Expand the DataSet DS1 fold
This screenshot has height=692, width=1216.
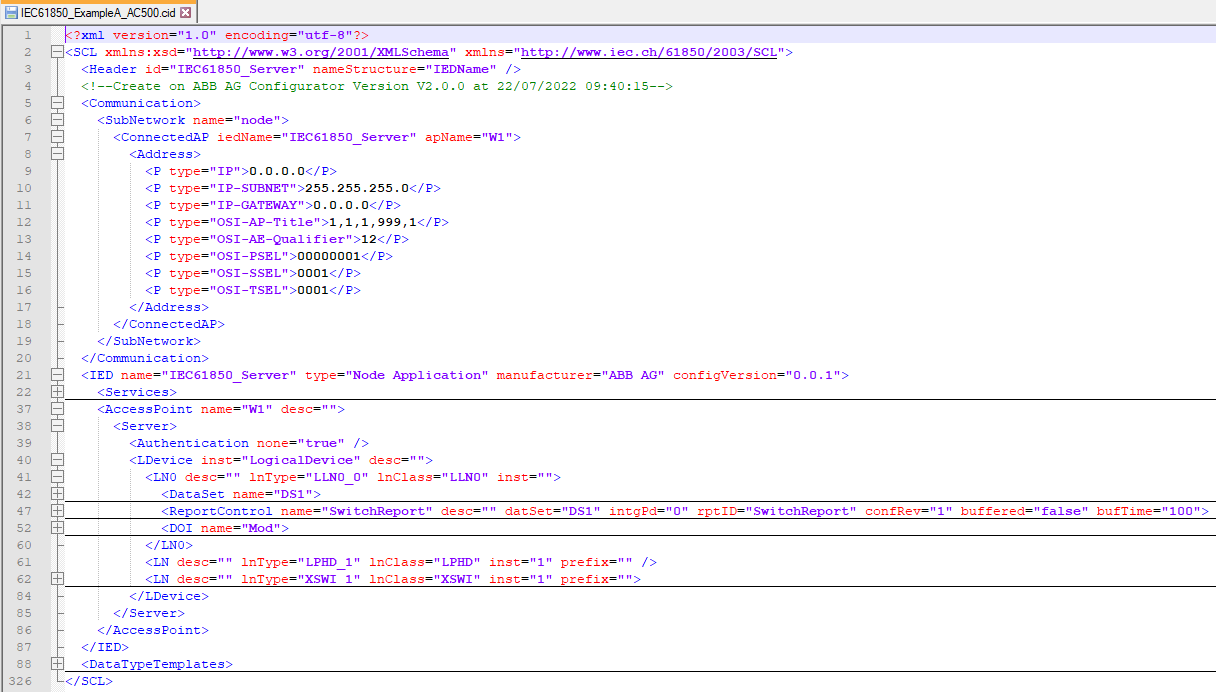[57, 494]
